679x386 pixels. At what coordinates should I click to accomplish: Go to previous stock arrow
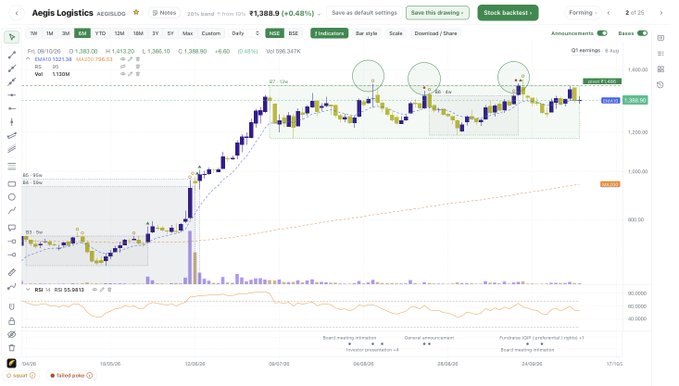click(x=609, y=13)
